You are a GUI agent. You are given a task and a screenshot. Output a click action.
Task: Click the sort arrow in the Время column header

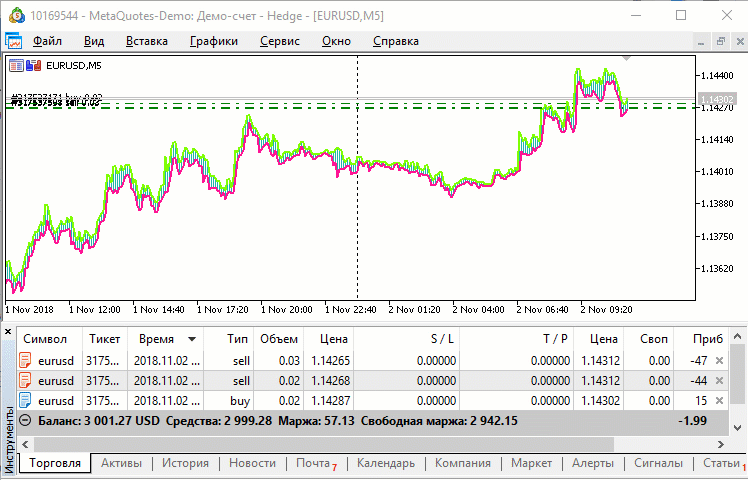click(192, 339)
